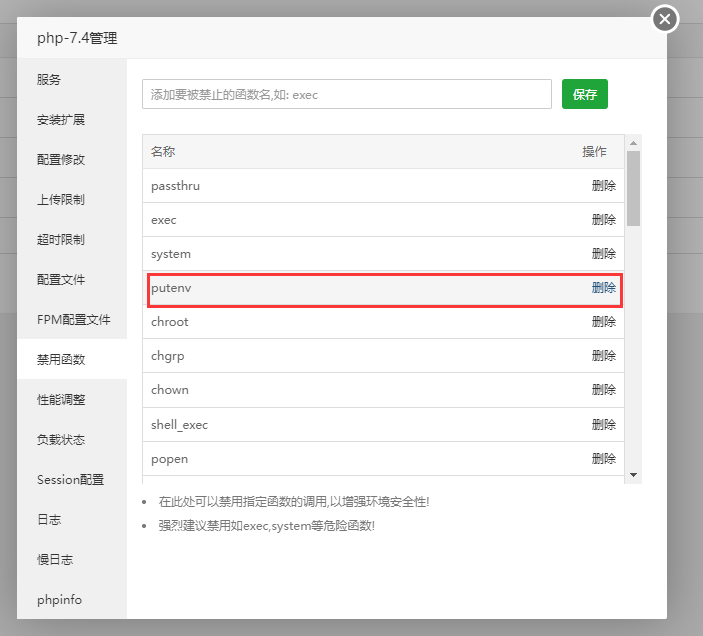Click the green 保存 button
The width and height of the screenshot is (703, 636).
tap(585, 94)
